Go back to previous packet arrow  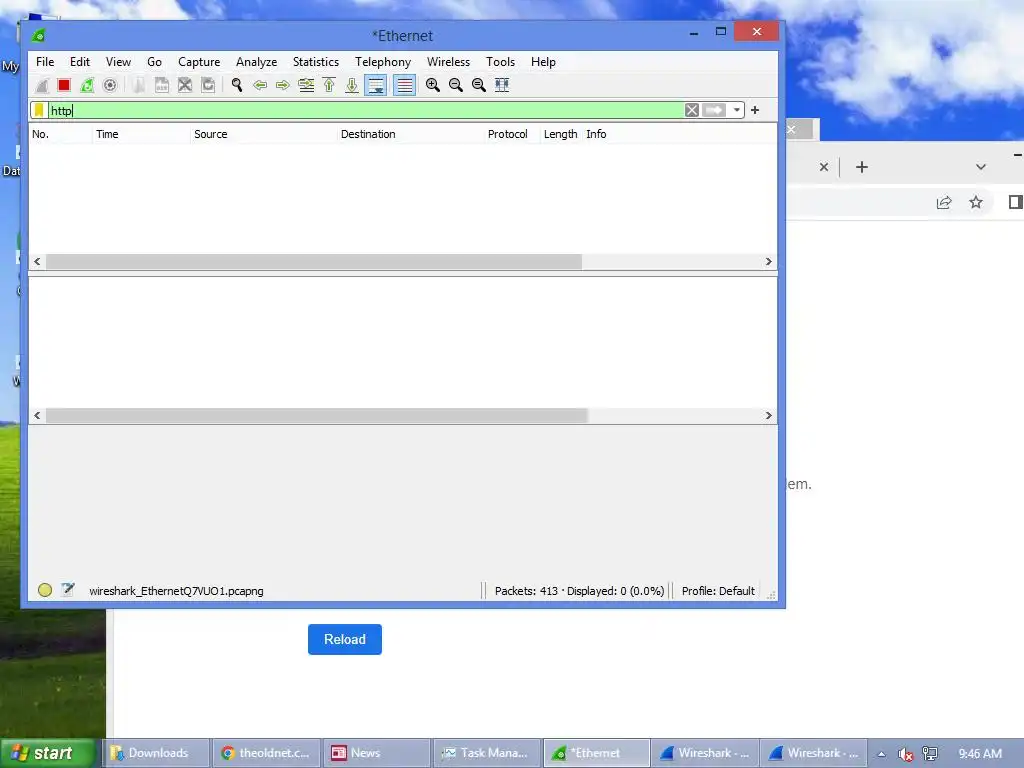tap(260, 85)
